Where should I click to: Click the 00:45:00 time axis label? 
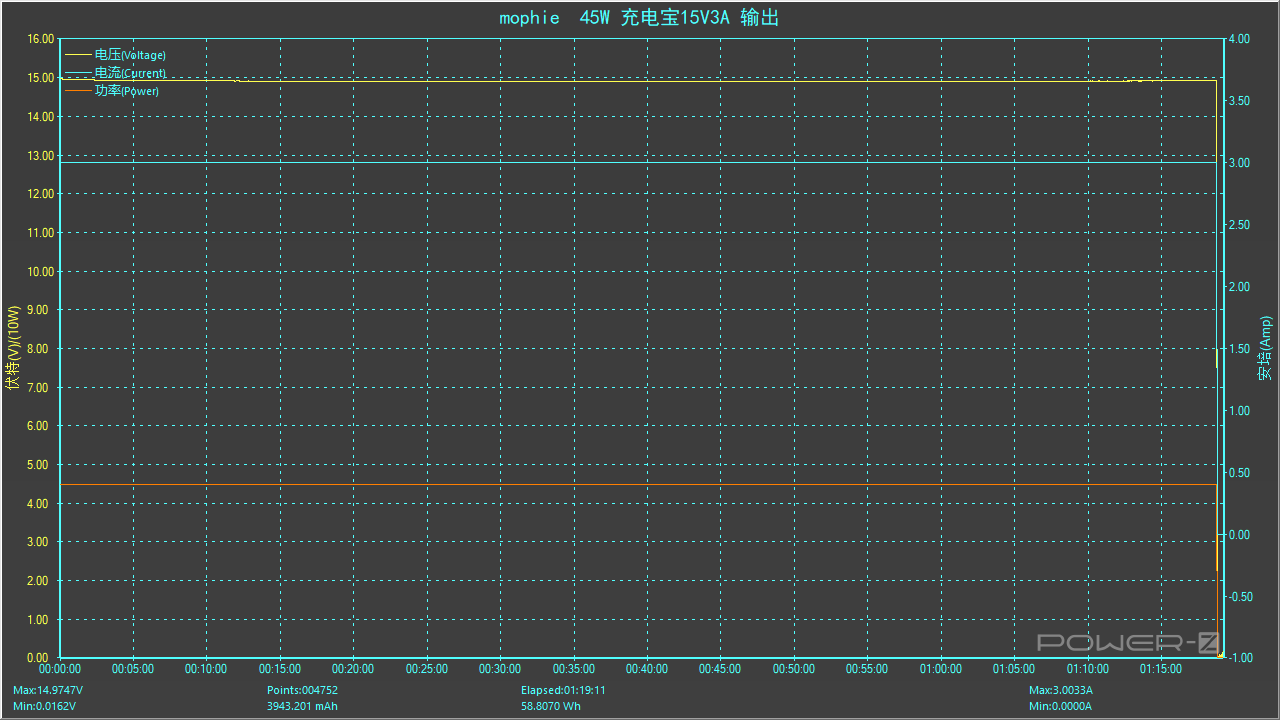click(720, 670)
